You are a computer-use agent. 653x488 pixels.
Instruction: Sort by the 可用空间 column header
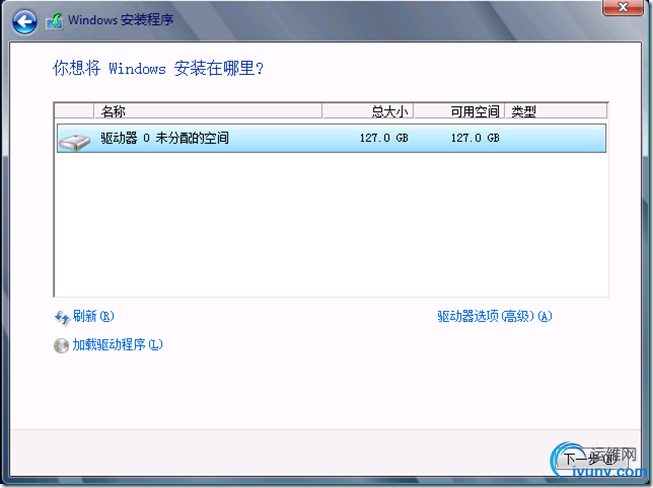click(x=459, y=111)
